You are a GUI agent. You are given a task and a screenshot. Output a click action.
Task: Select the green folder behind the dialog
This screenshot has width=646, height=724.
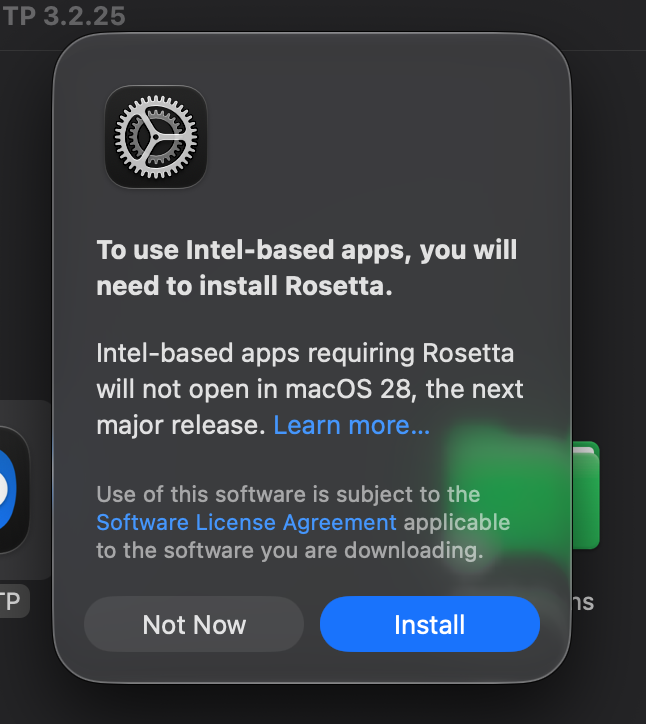pos(586,495)
